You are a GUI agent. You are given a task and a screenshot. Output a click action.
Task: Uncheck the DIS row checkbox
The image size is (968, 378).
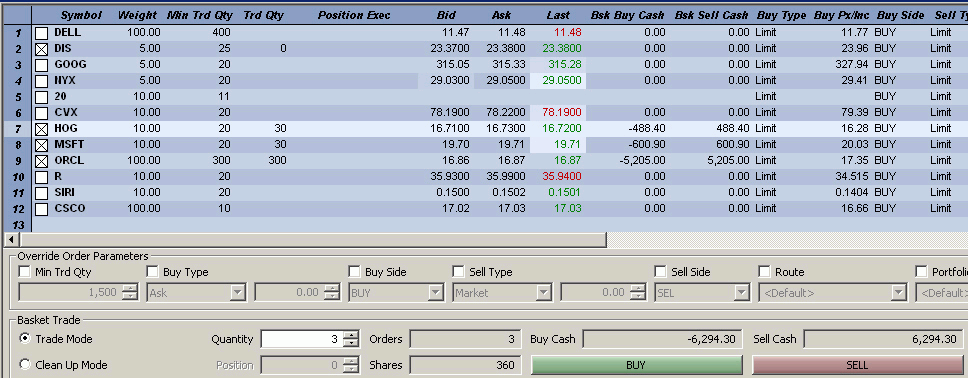[41, 49]
